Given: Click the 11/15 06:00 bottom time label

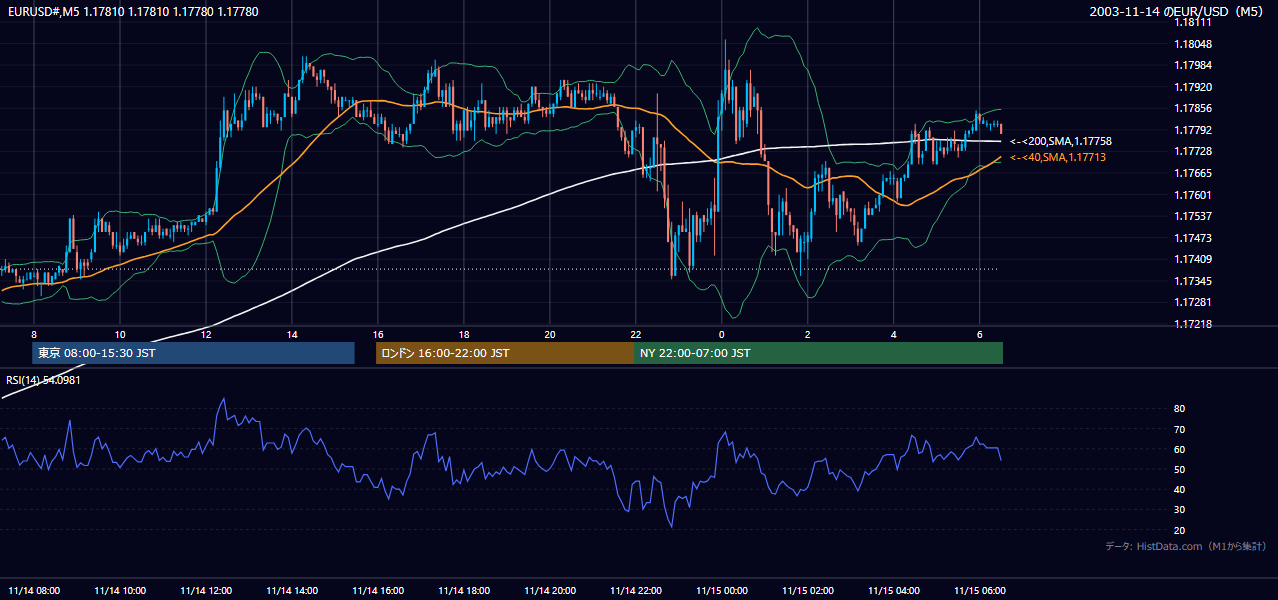Looking at the screenshot, I should pos(980,591).
